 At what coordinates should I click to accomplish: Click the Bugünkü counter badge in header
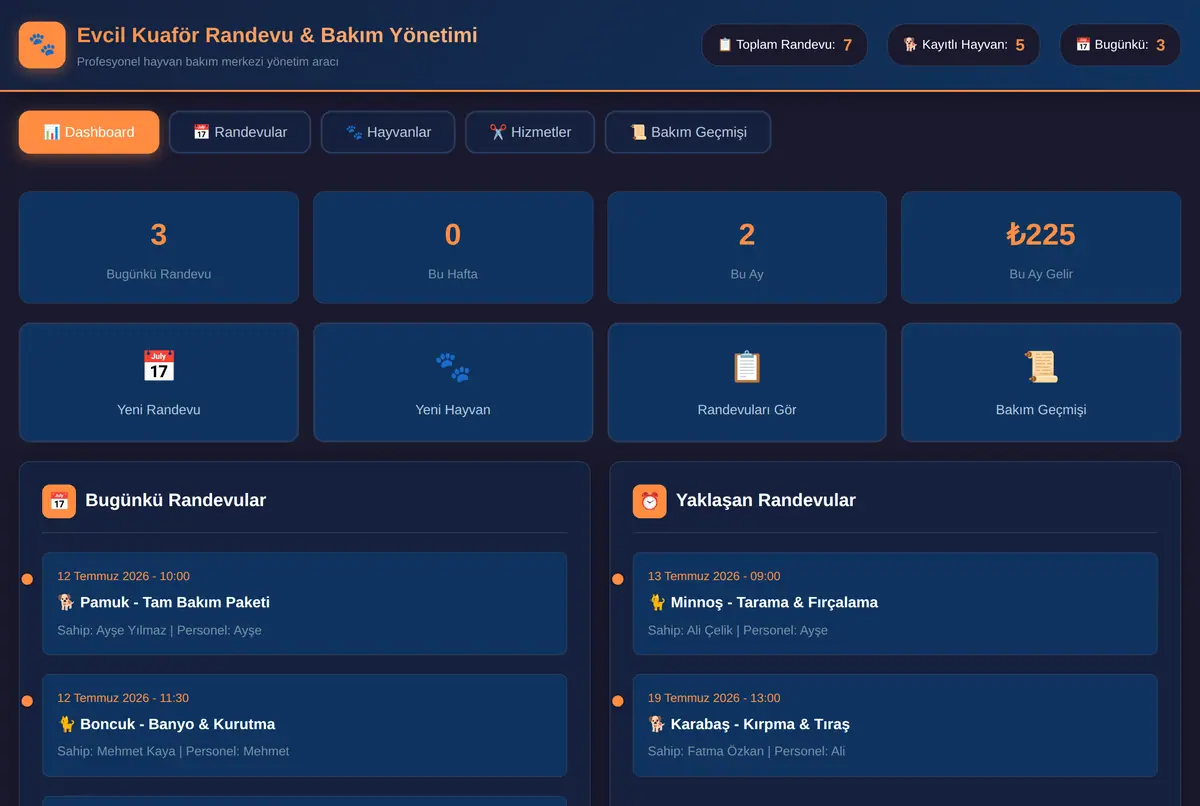click(1120, 45)
